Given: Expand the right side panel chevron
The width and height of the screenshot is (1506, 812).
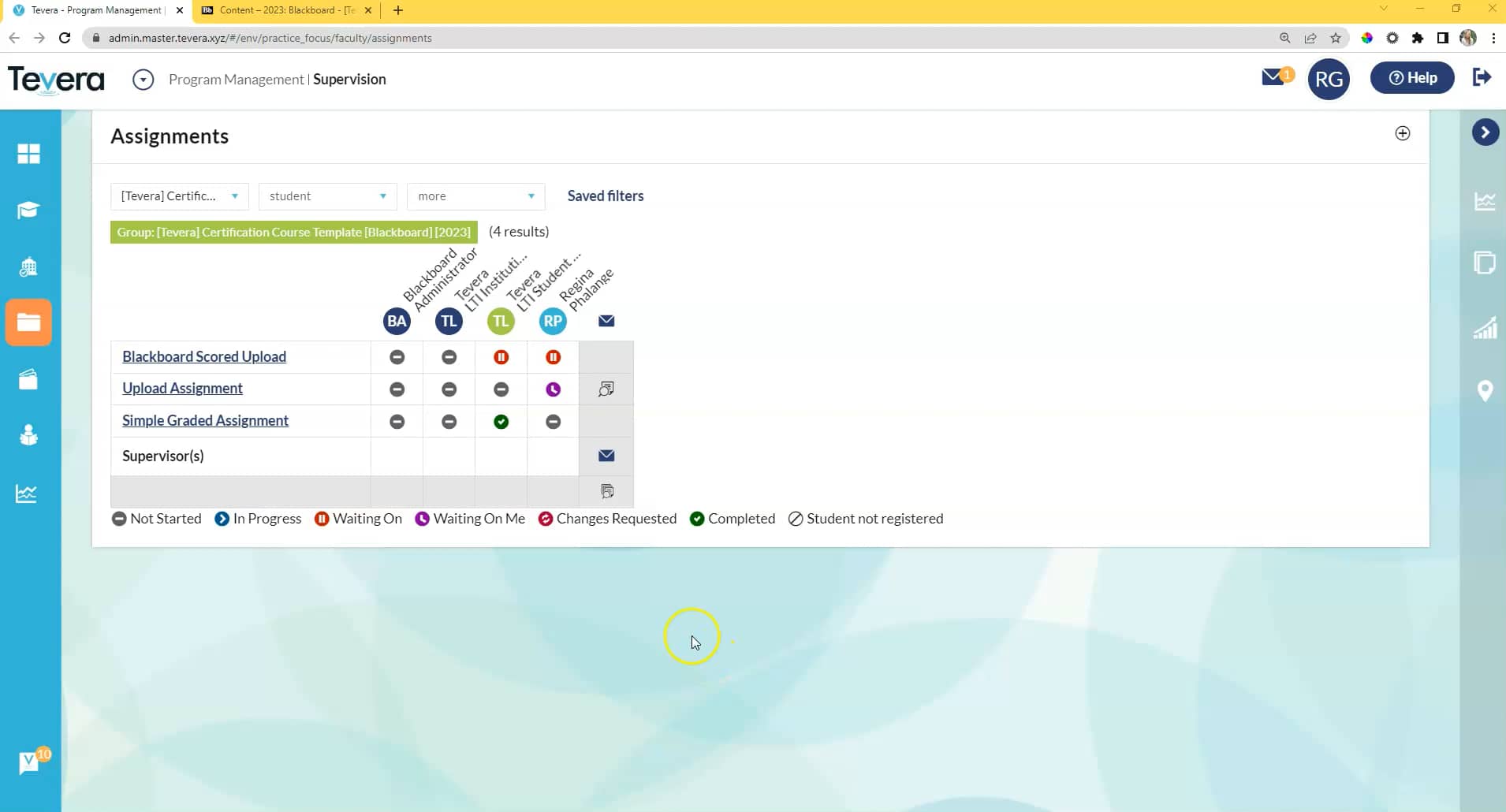Looking at the screenshot, I should pos(1485,132).
